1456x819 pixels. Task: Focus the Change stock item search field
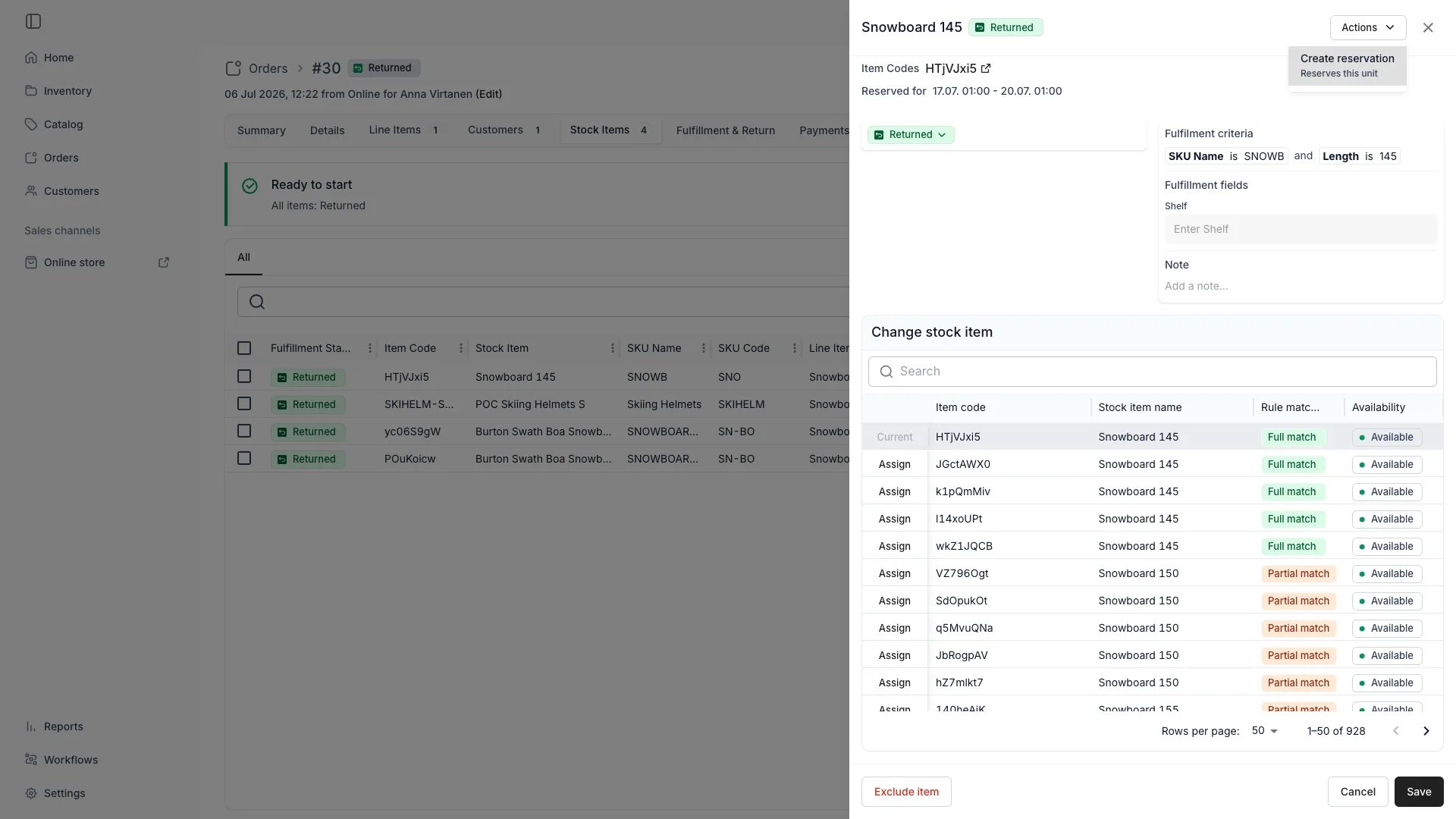click(1152, 372)
